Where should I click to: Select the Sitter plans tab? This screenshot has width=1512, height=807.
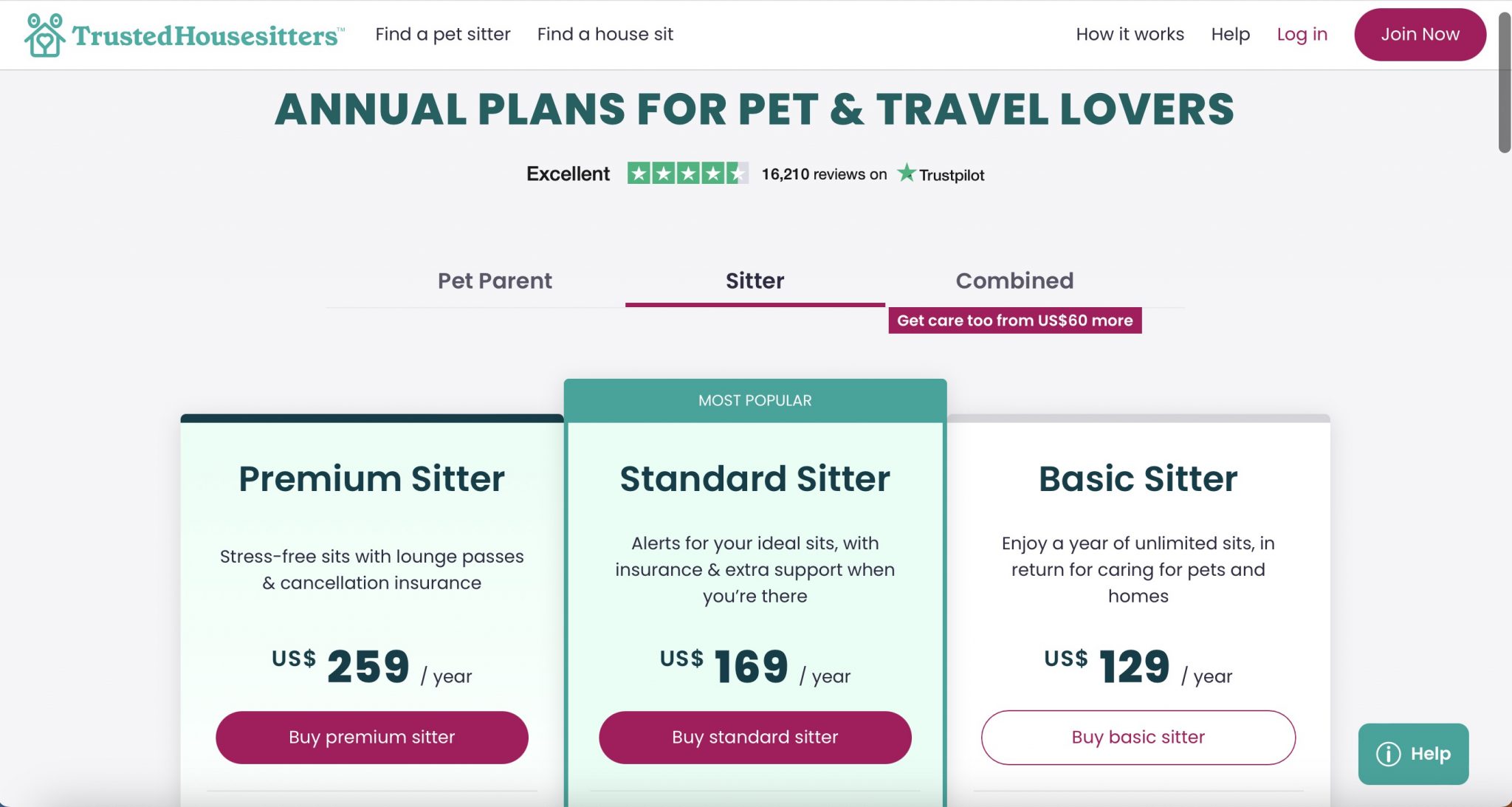coord(755,281)
